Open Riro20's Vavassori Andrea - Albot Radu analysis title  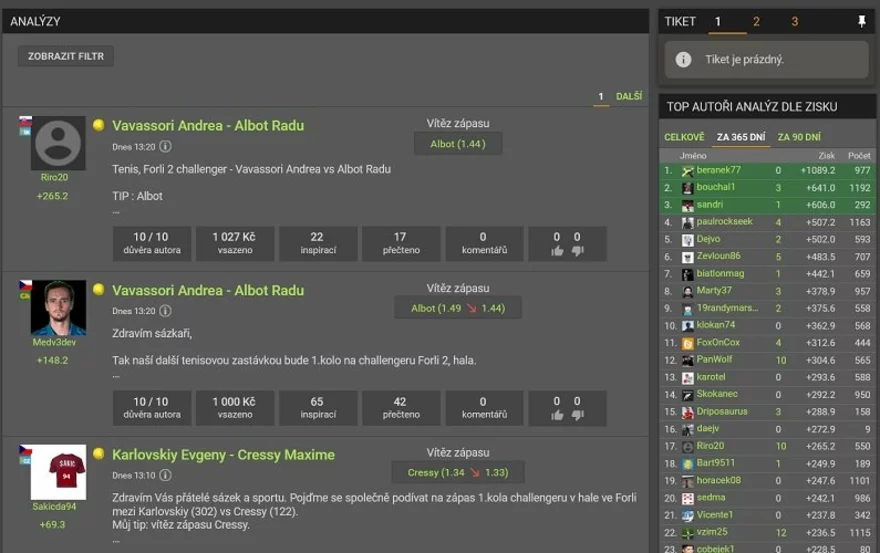point(208,126)
